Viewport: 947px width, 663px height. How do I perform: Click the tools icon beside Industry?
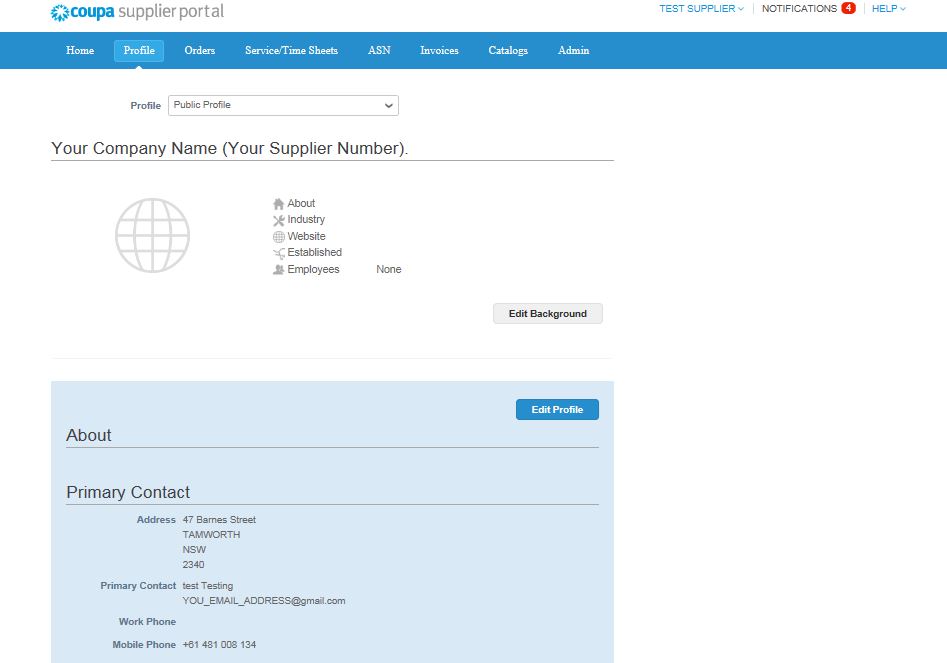(x=279, y=220)
